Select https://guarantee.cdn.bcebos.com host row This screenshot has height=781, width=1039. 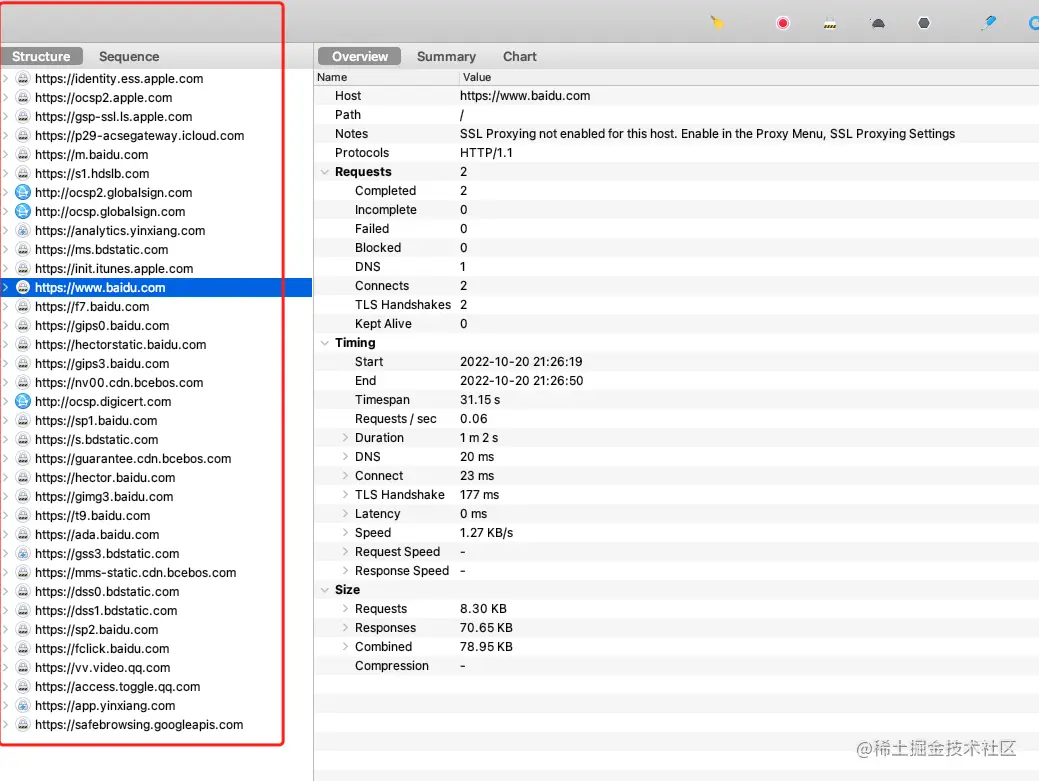[x=156, y=458]
